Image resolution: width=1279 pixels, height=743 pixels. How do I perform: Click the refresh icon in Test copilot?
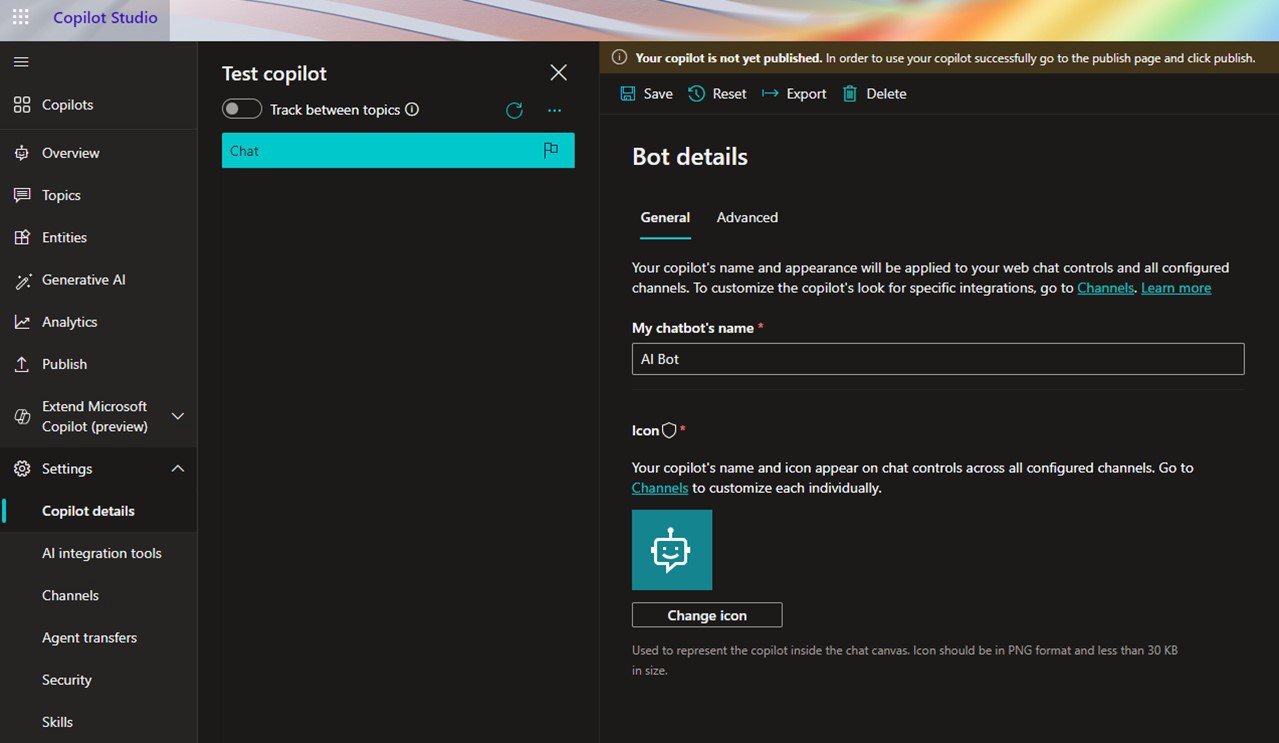514,110
